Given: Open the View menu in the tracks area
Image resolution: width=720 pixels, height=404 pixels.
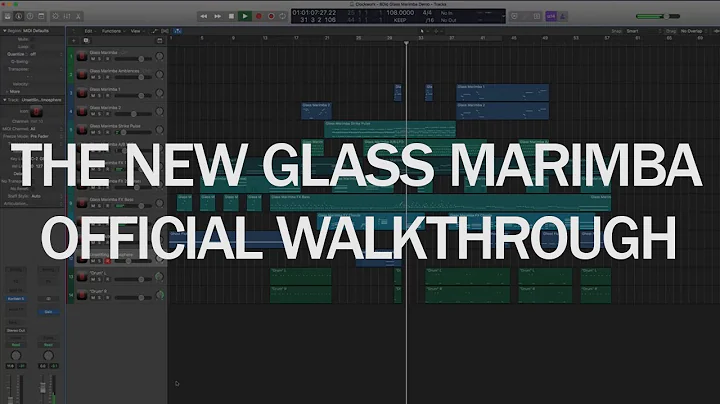Looking at the screenshot, I should [x=136, y=31].
